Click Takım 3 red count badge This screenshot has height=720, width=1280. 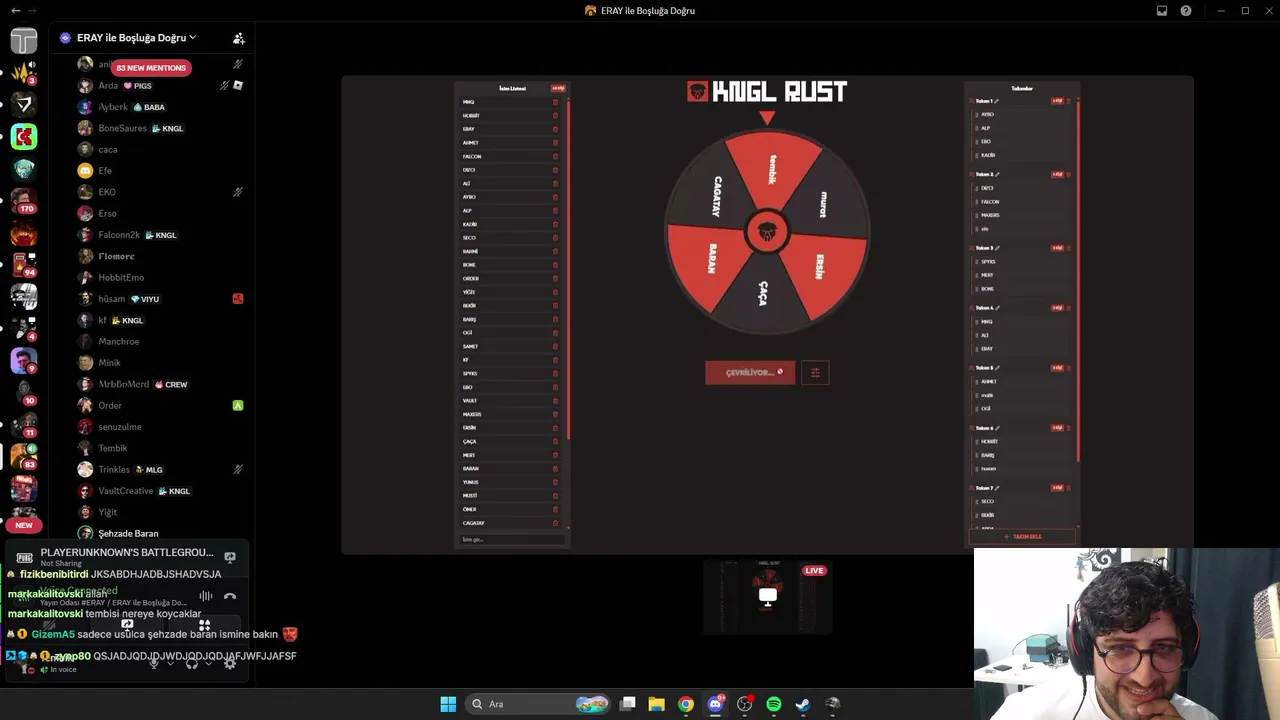[1056, 248]
